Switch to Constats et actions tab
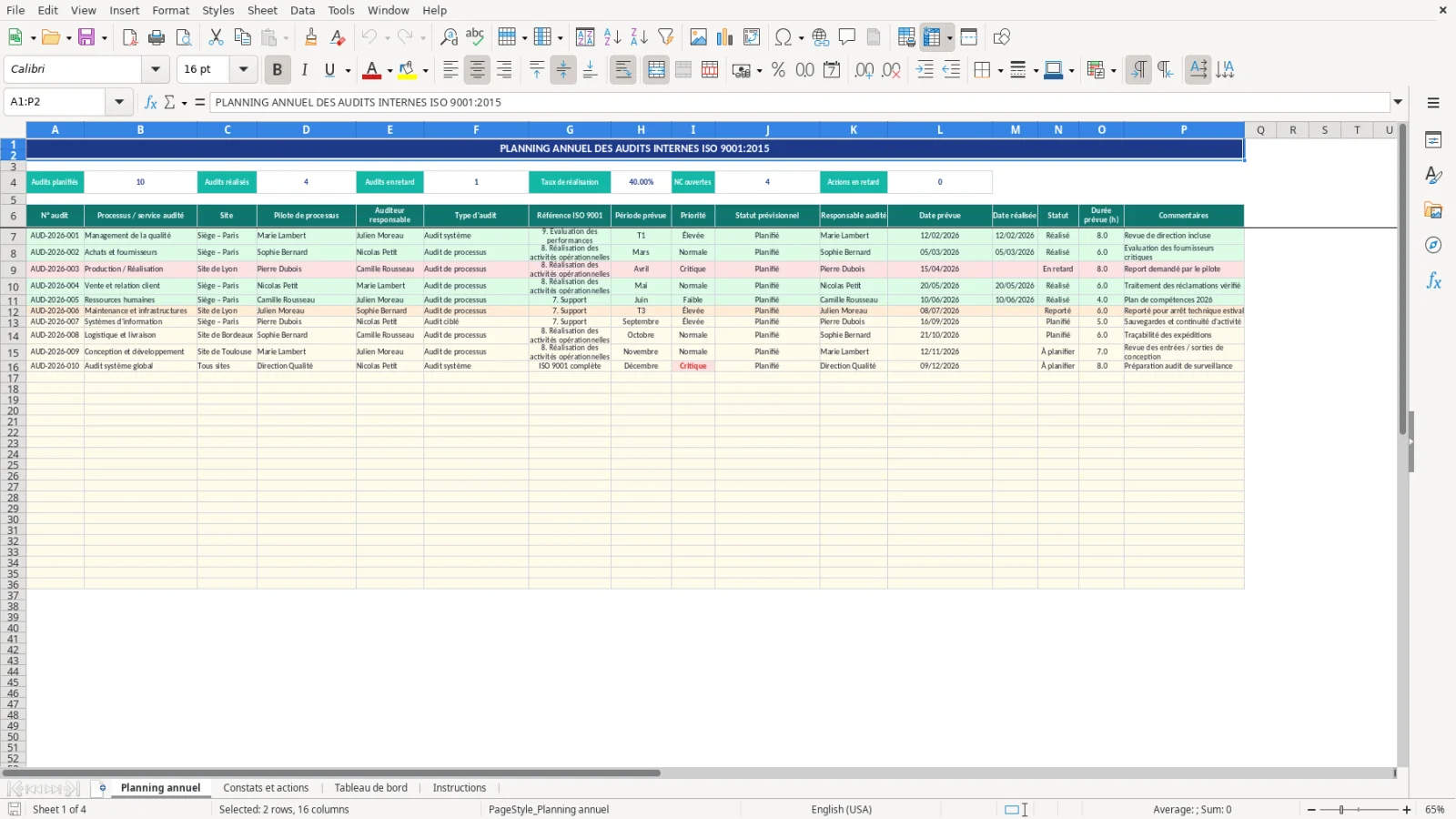 pyautogui.click(x=266, y=788)
